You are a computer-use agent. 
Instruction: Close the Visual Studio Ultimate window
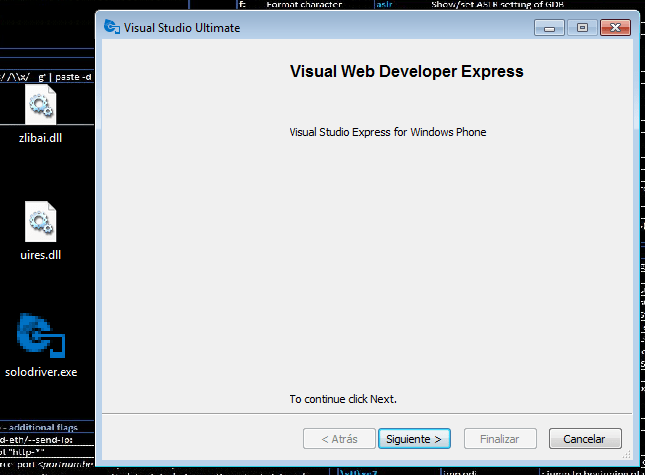click(x=615, y=28)
